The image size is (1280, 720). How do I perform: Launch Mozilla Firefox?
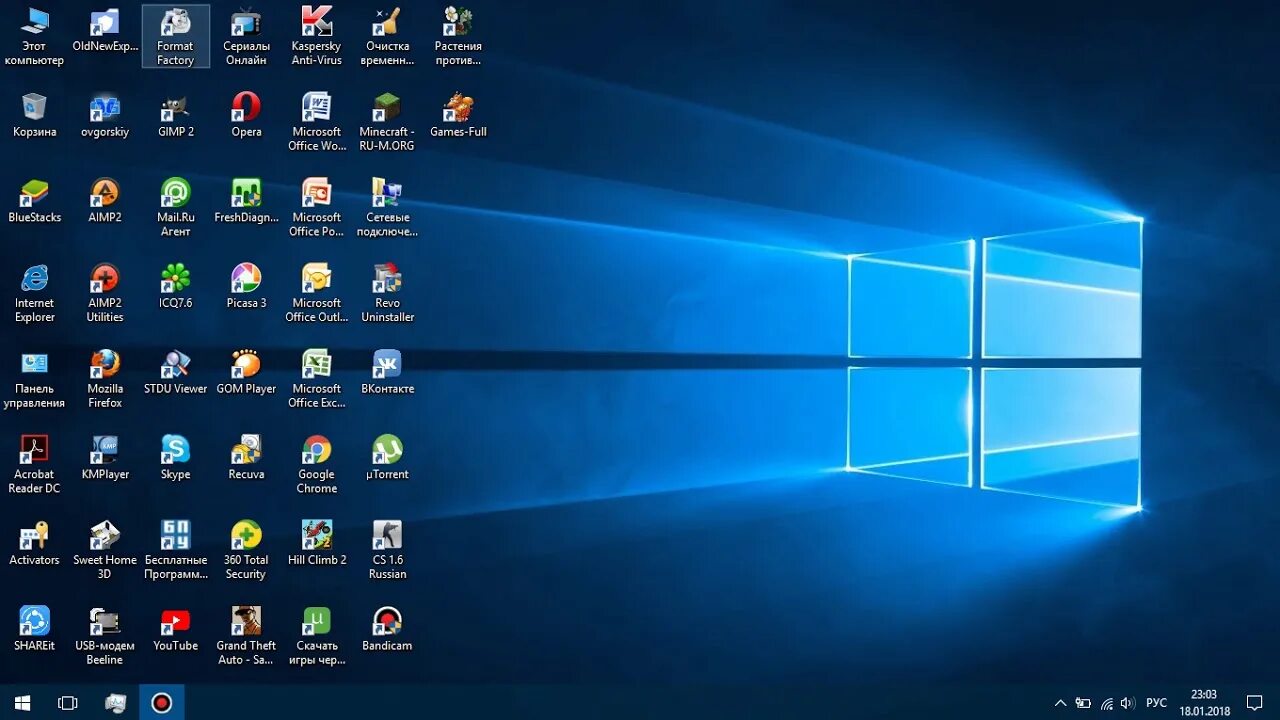[104, 368]
